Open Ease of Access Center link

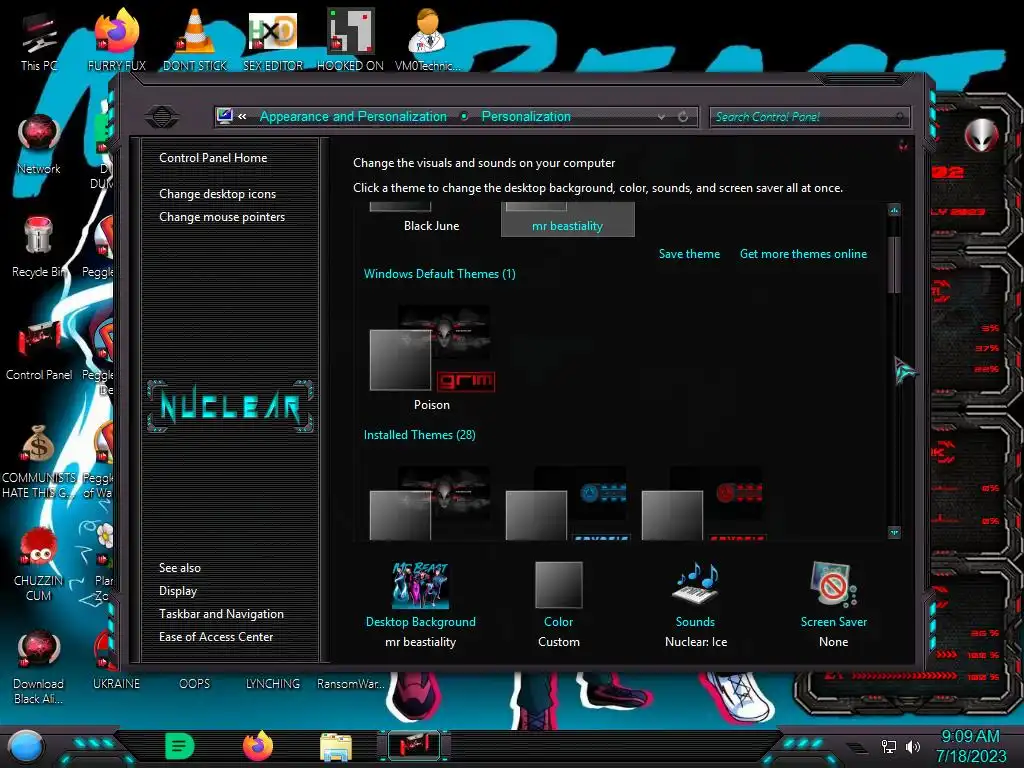tap(216, 636)
